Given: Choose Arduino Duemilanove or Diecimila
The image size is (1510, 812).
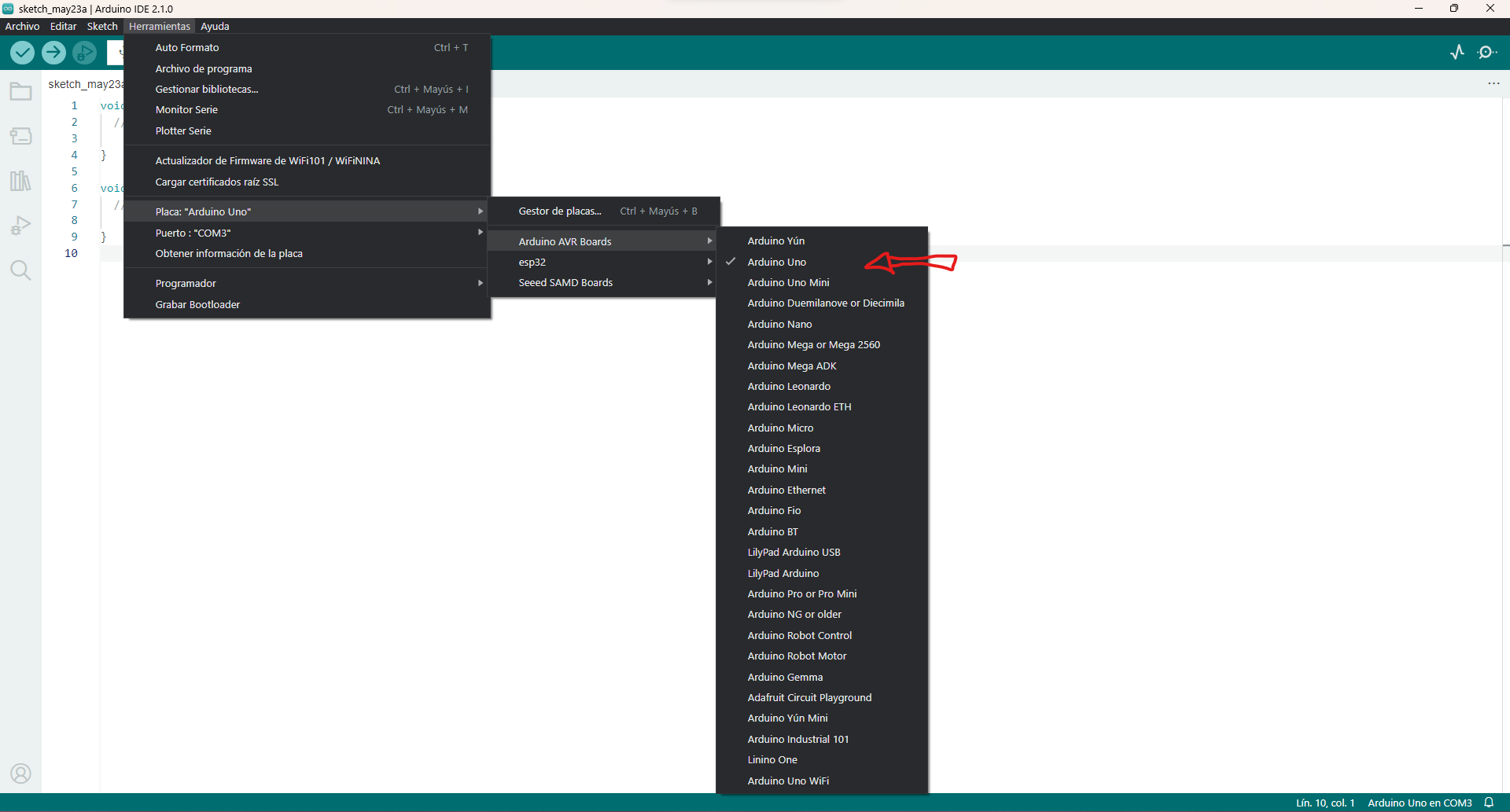Looking at the screenshot, I should 822,303.
